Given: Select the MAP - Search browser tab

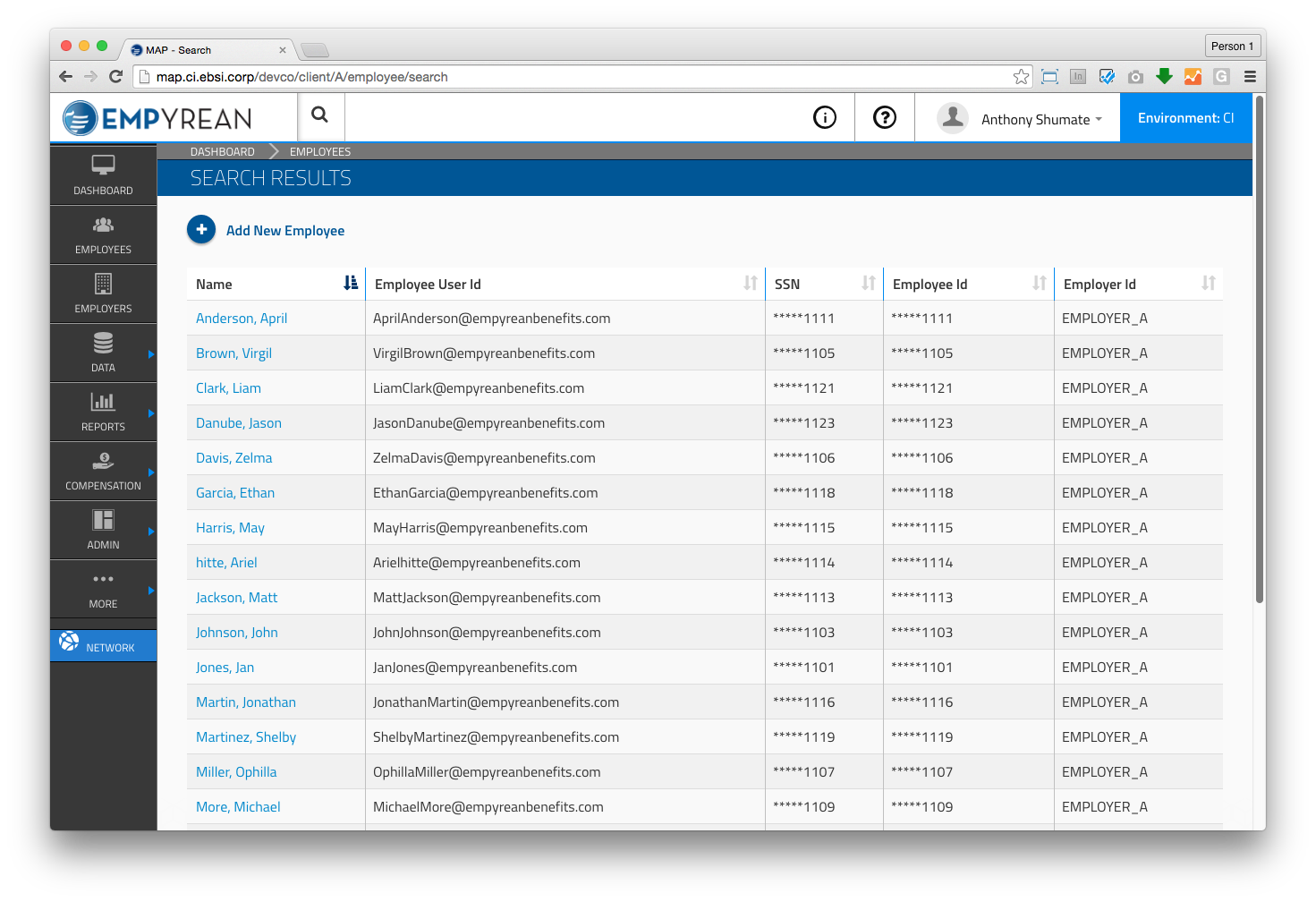Looking at the screenshot, I should click(x=206, y=50).
